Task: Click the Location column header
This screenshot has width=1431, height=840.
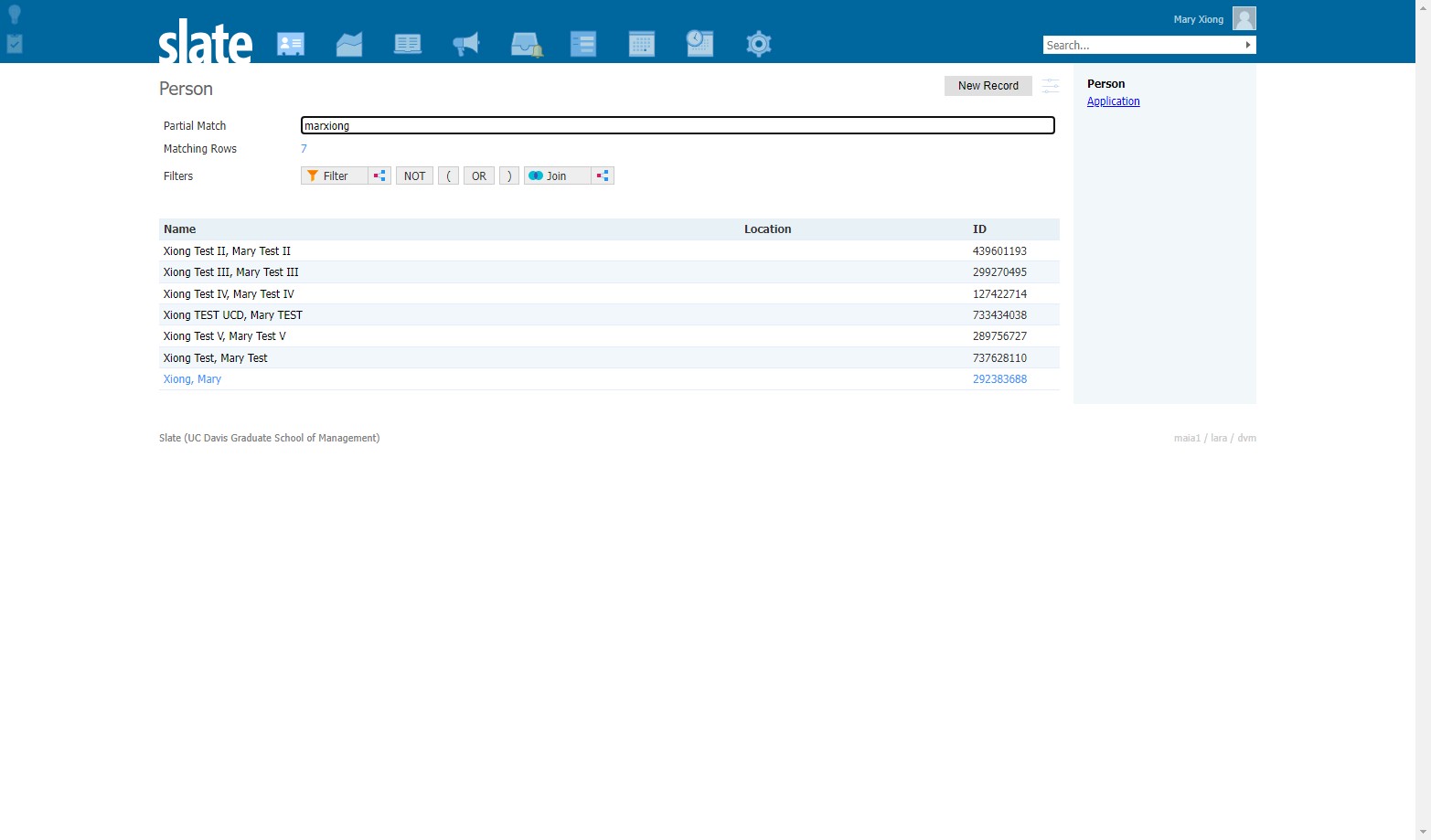Action: tap(767, 229)
